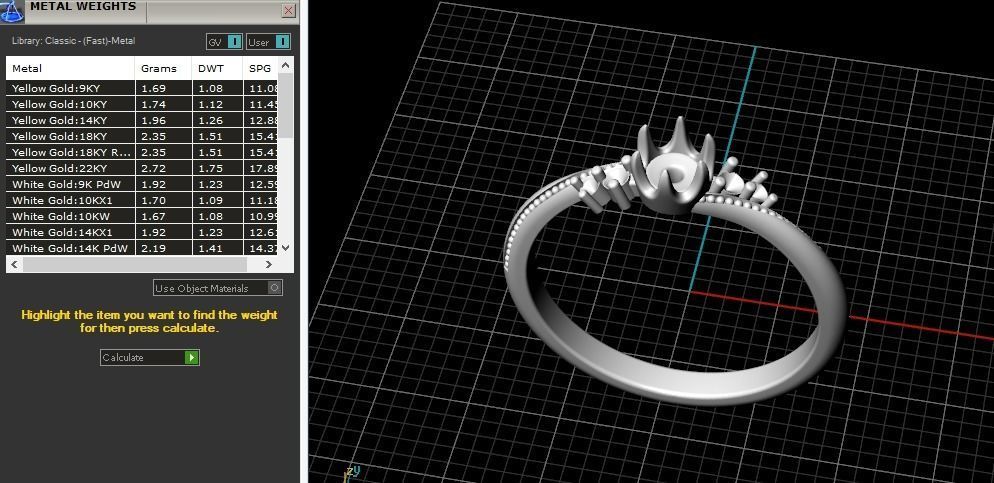The height and width of the screenshot is (483, 994).
Task: Select the Yellow Gold:14KY row
Action: pyautogui.click(x=142, y=120)
